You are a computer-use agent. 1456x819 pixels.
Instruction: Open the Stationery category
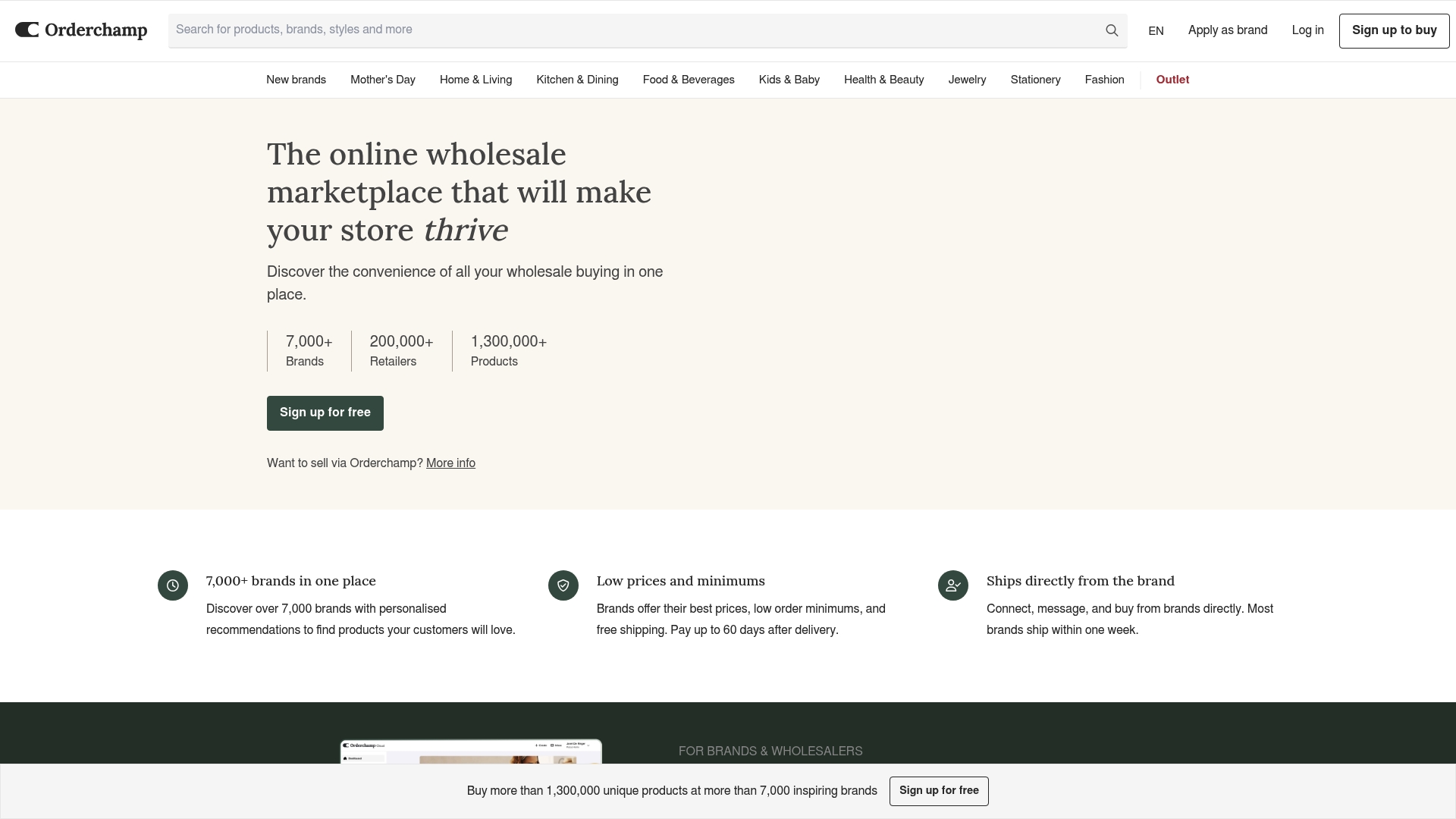[1035, 80]
